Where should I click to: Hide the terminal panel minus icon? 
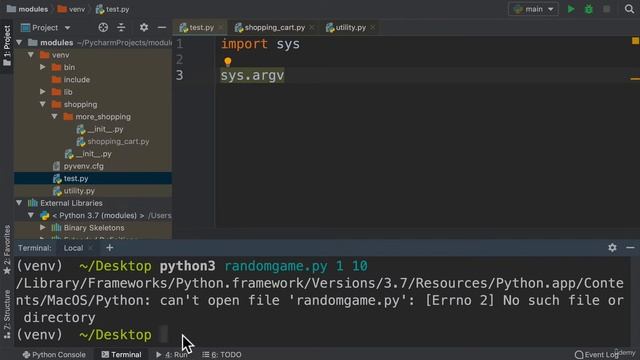[630, 247]
